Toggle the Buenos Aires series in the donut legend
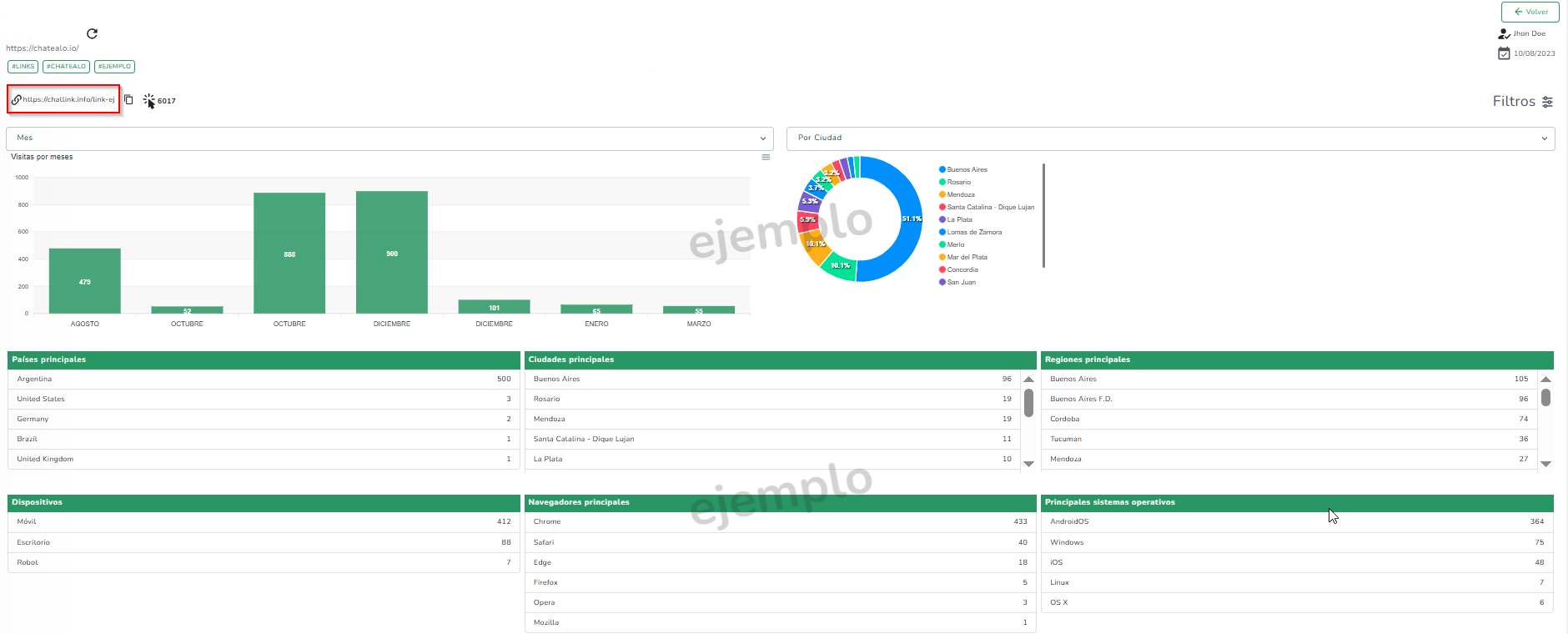Screen dimensions: 1568x634 (966, 169)
